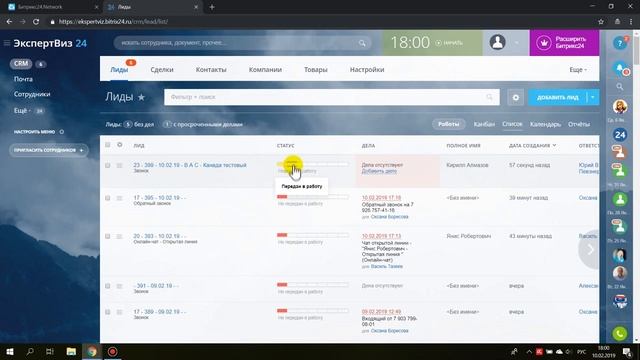Switch to the Канбан view
The image size is (640, 360).
pos(484,124)
